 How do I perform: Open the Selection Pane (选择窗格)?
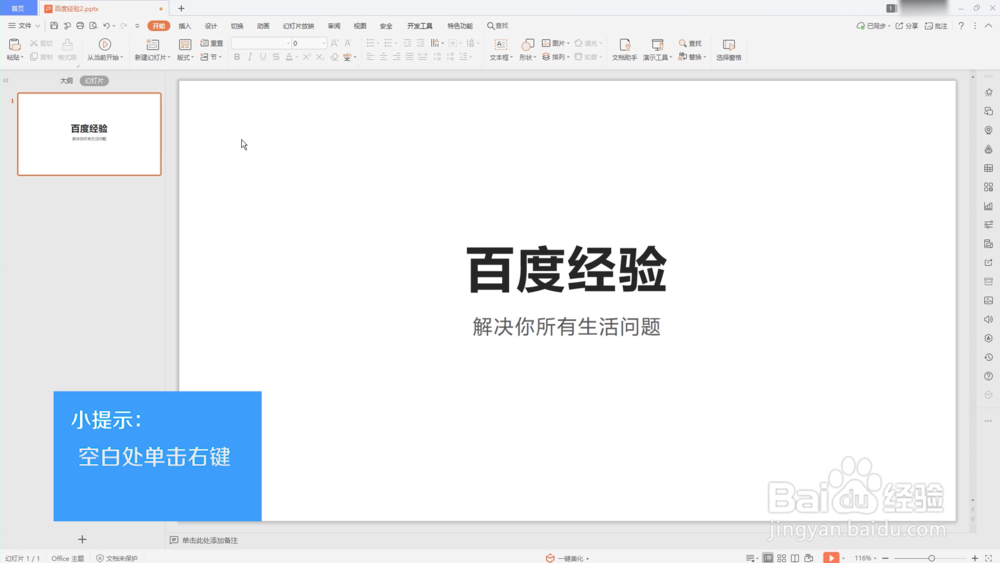(728, 48)
